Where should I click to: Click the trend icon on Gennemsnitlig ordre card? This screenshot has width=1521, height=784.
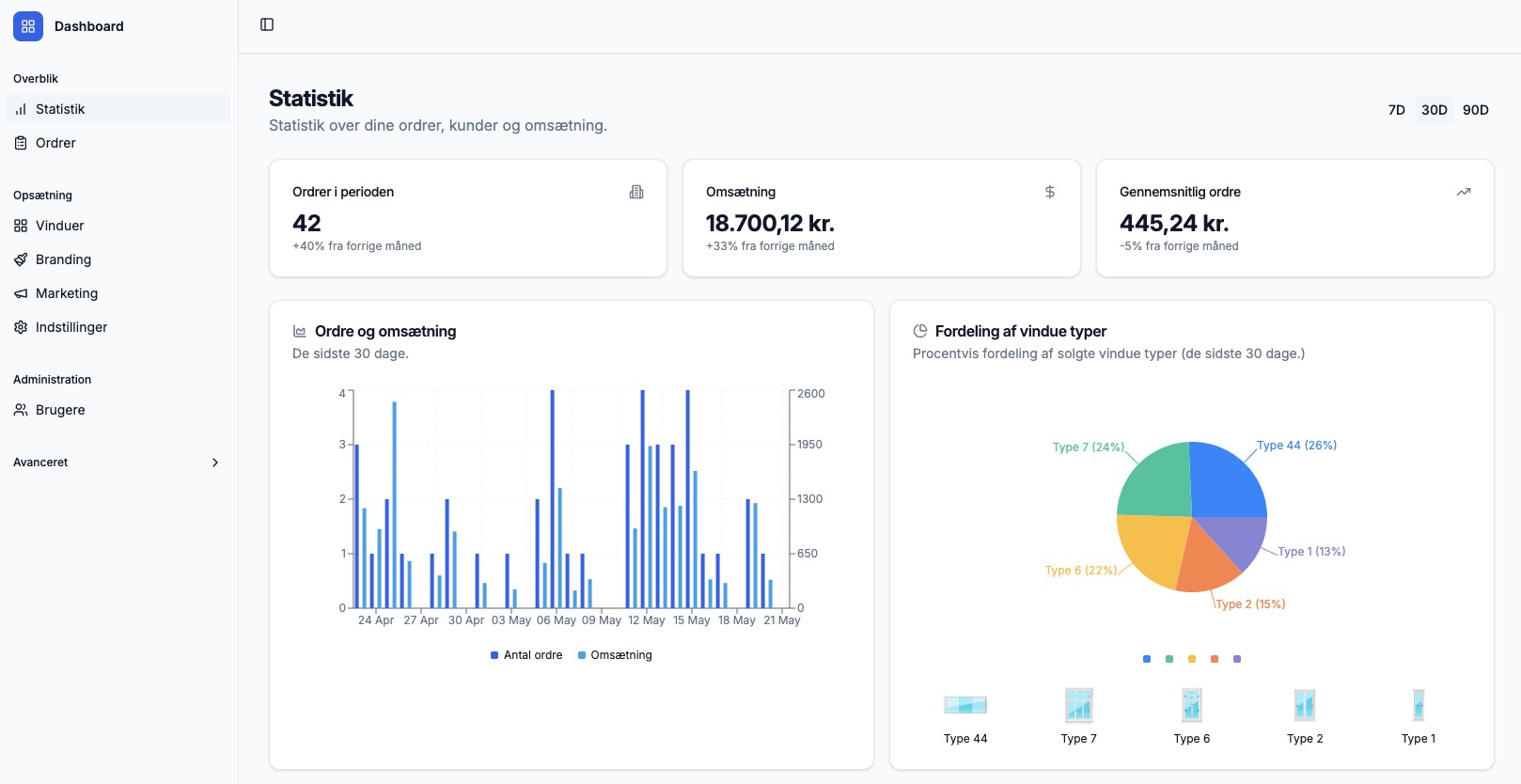coord(1464,192)
